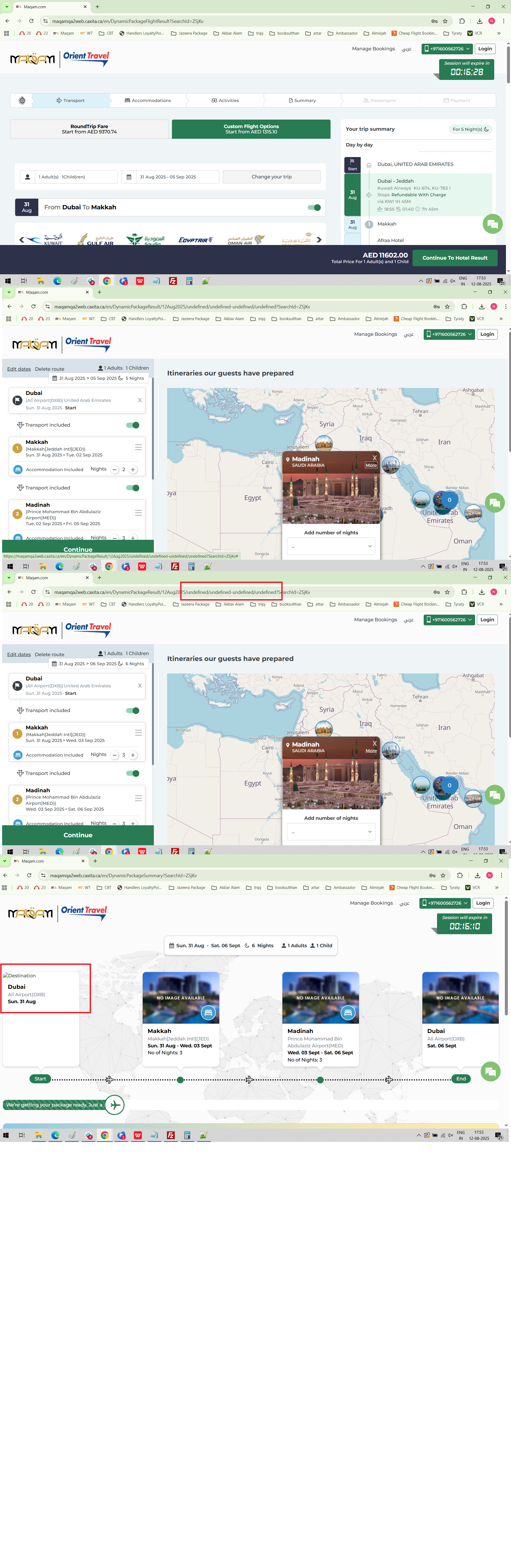
Task: Switch to the Accommodations tab
Action: click(148, 100)
